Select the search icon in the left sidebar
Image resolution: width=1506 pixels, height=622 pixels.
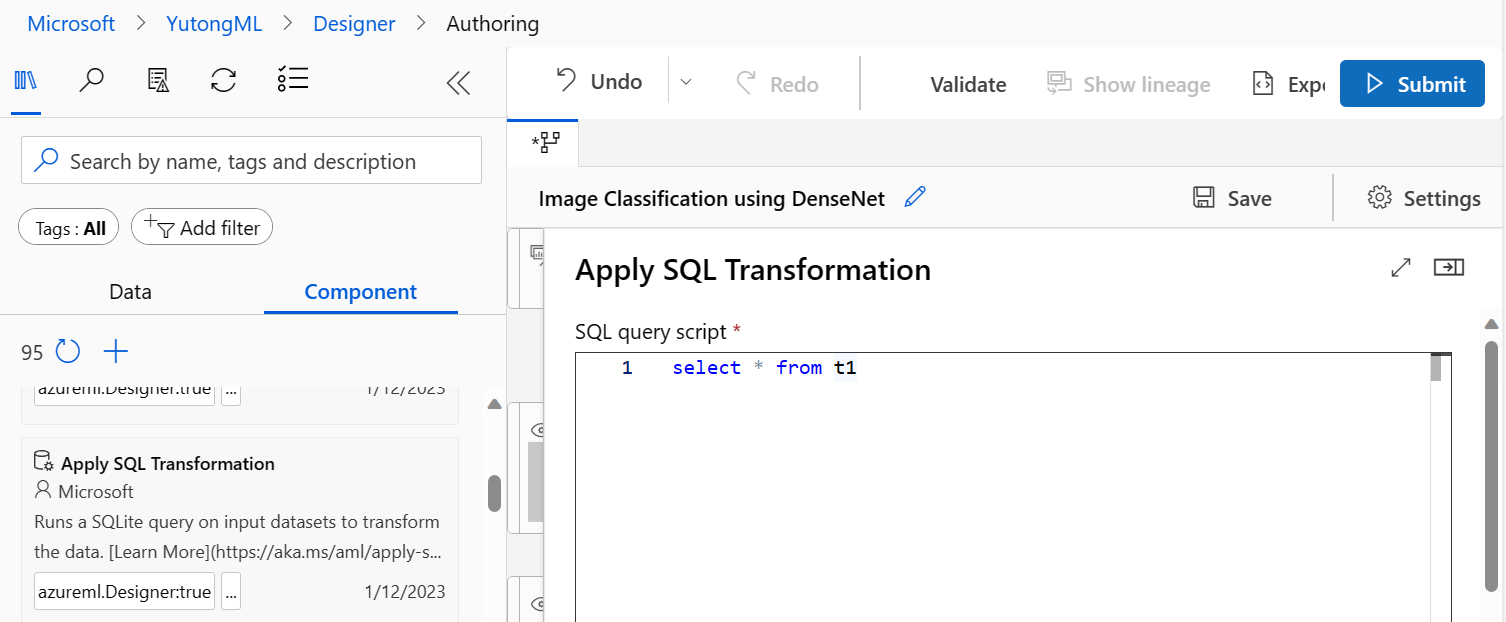(x=91, y=80)
